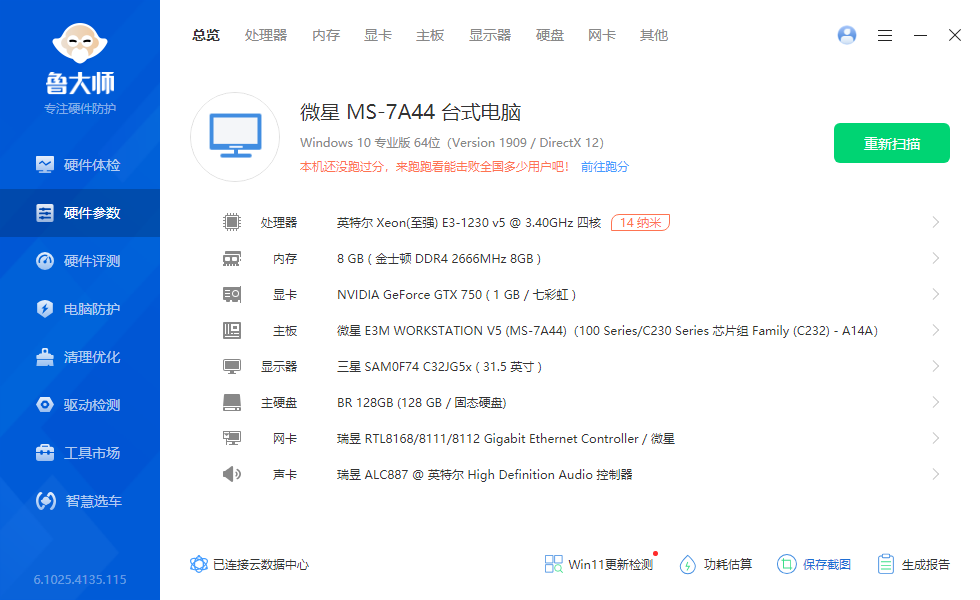Expand the 显卡 row chevron

[936, 294]
